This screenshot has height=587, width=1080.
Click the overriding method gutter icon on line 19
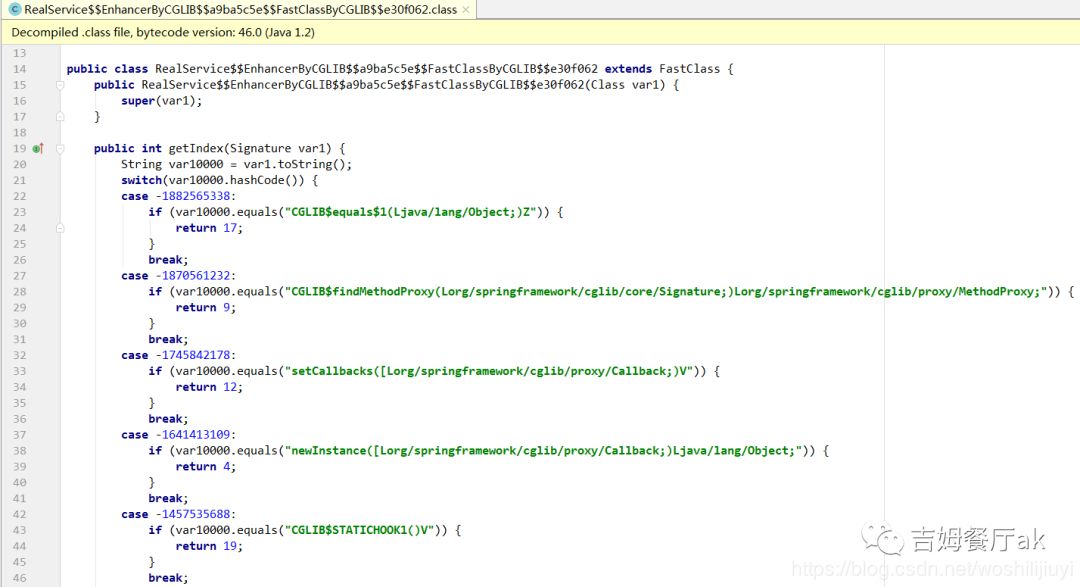pos(38,148)
